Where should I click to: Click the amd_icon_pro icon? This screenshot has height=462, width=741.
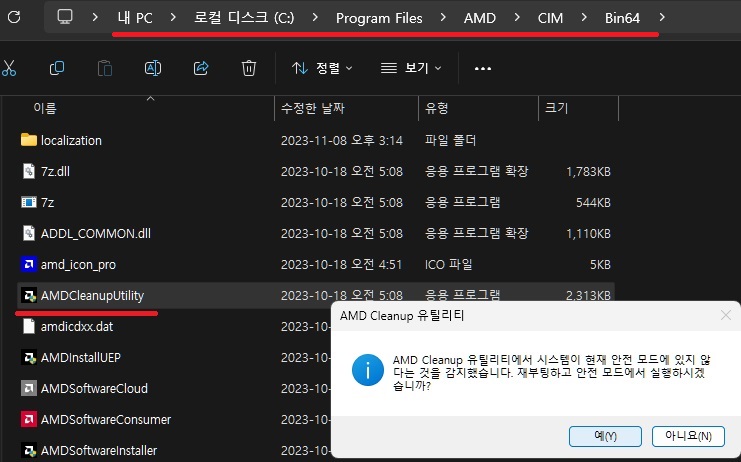point(29,264)
